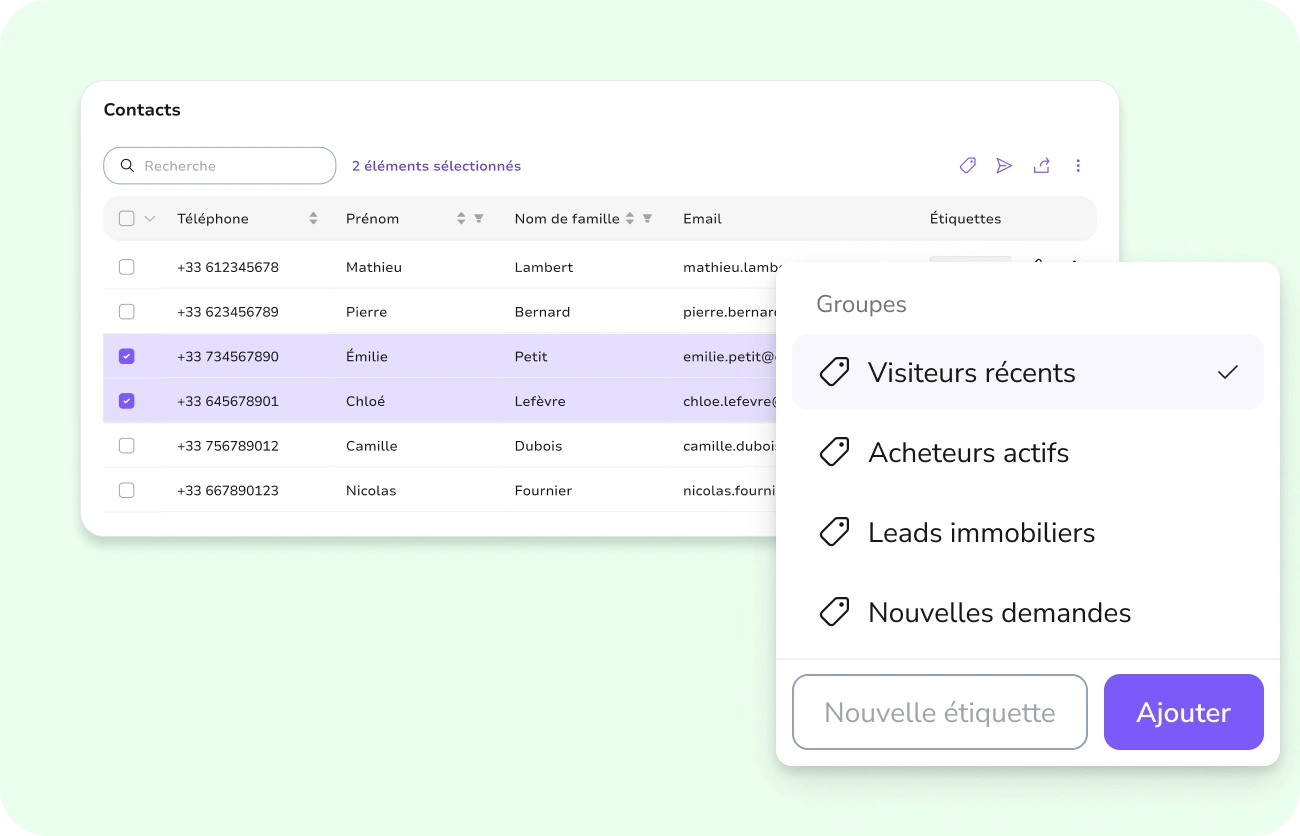This screenshot has width=1300, height=836.
Task: Focus the Nouvelle étiquette input field
Action: click(x=939, y=712)
